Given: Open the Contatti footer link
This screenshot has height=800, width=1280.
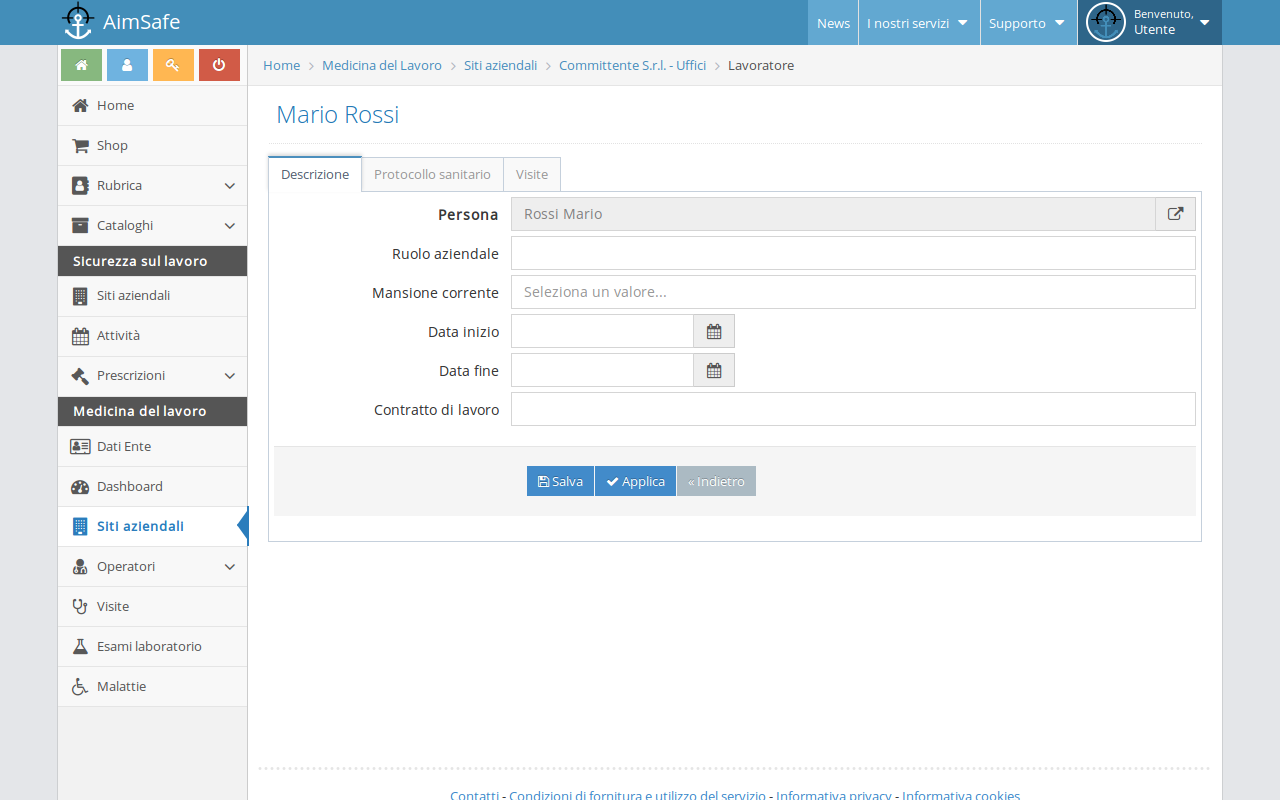Looking at the screenshot, I should [x=474, y=795].
